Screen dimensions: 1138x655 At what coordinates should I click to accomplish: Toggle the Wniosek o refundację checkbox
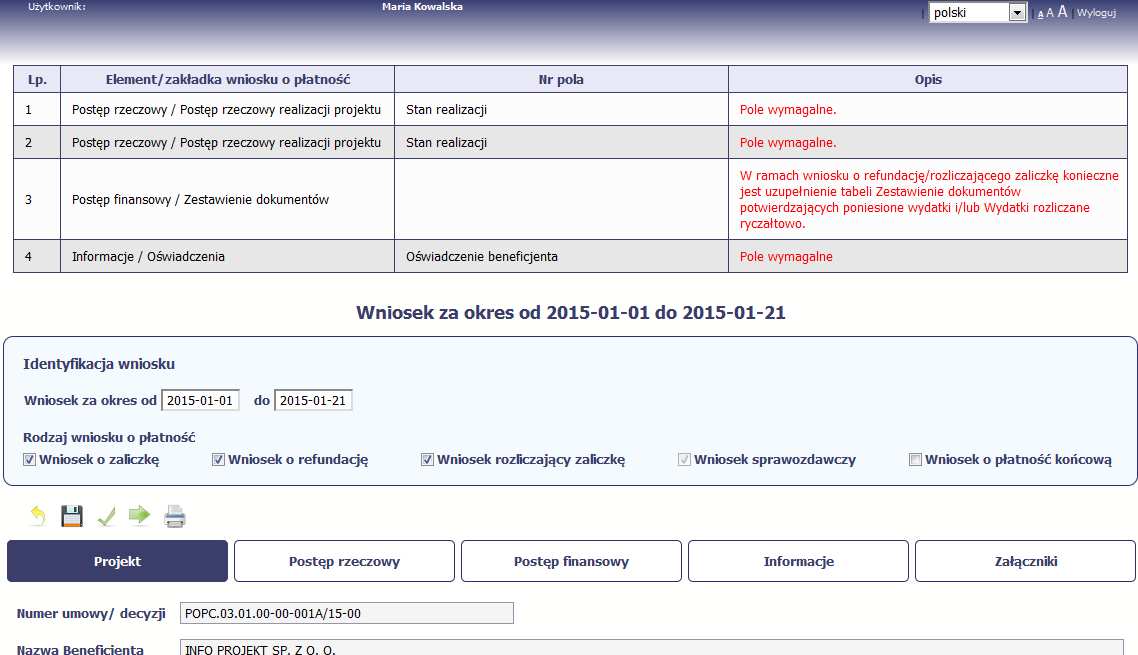point(218,460)
